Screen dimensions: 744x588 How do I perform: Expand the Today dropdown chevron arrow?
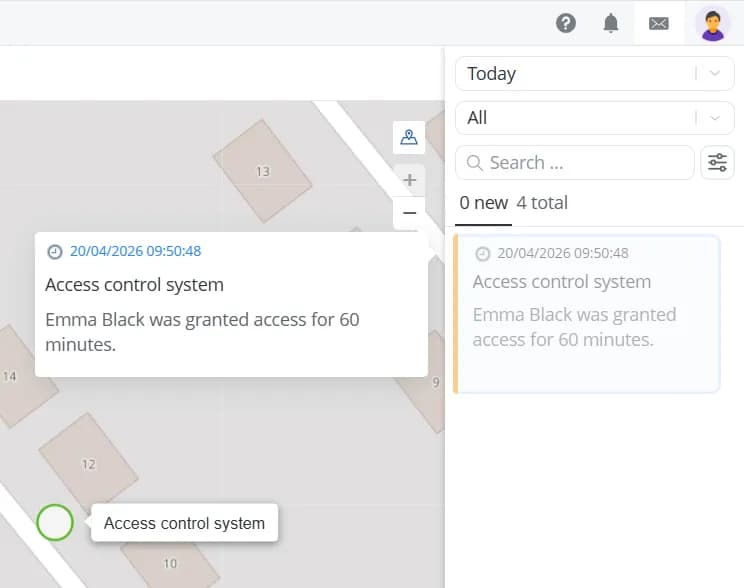pyautogui.click(x=715, y=74)
